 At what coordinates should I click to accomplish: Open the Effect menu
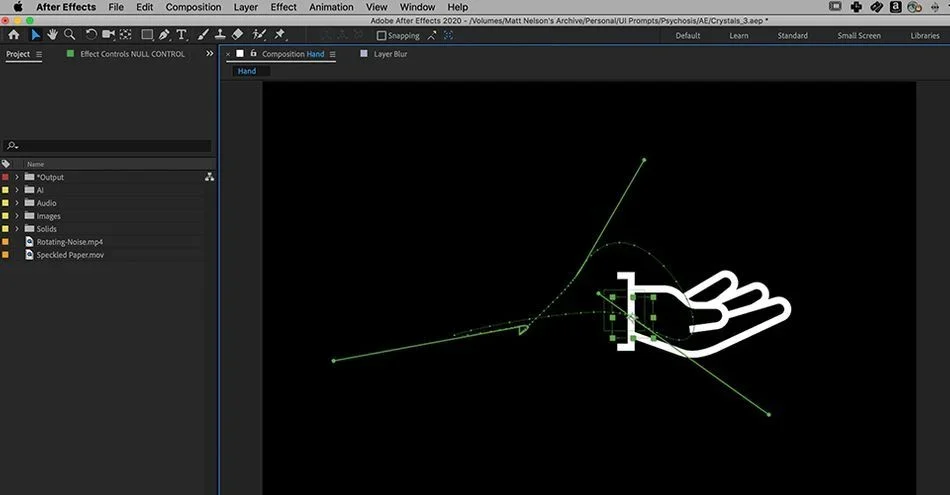click(284, 7)
